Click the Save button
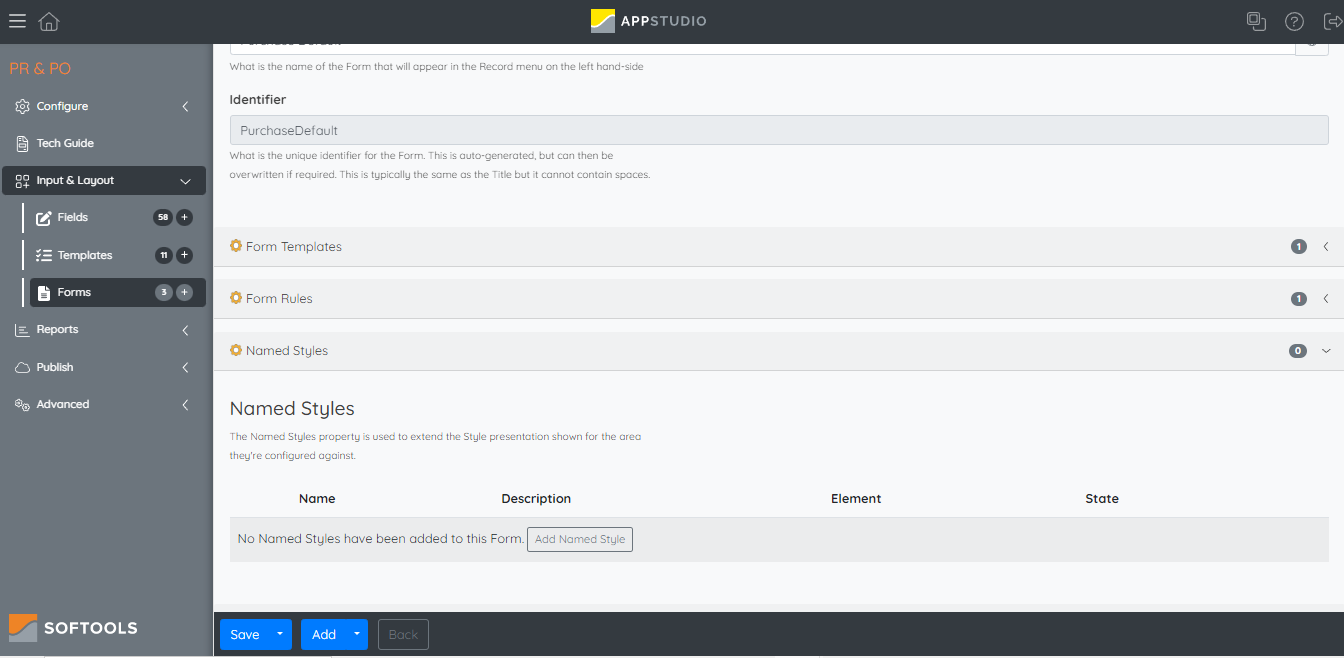The image size is (1344, 658). (x=245, y=634)
